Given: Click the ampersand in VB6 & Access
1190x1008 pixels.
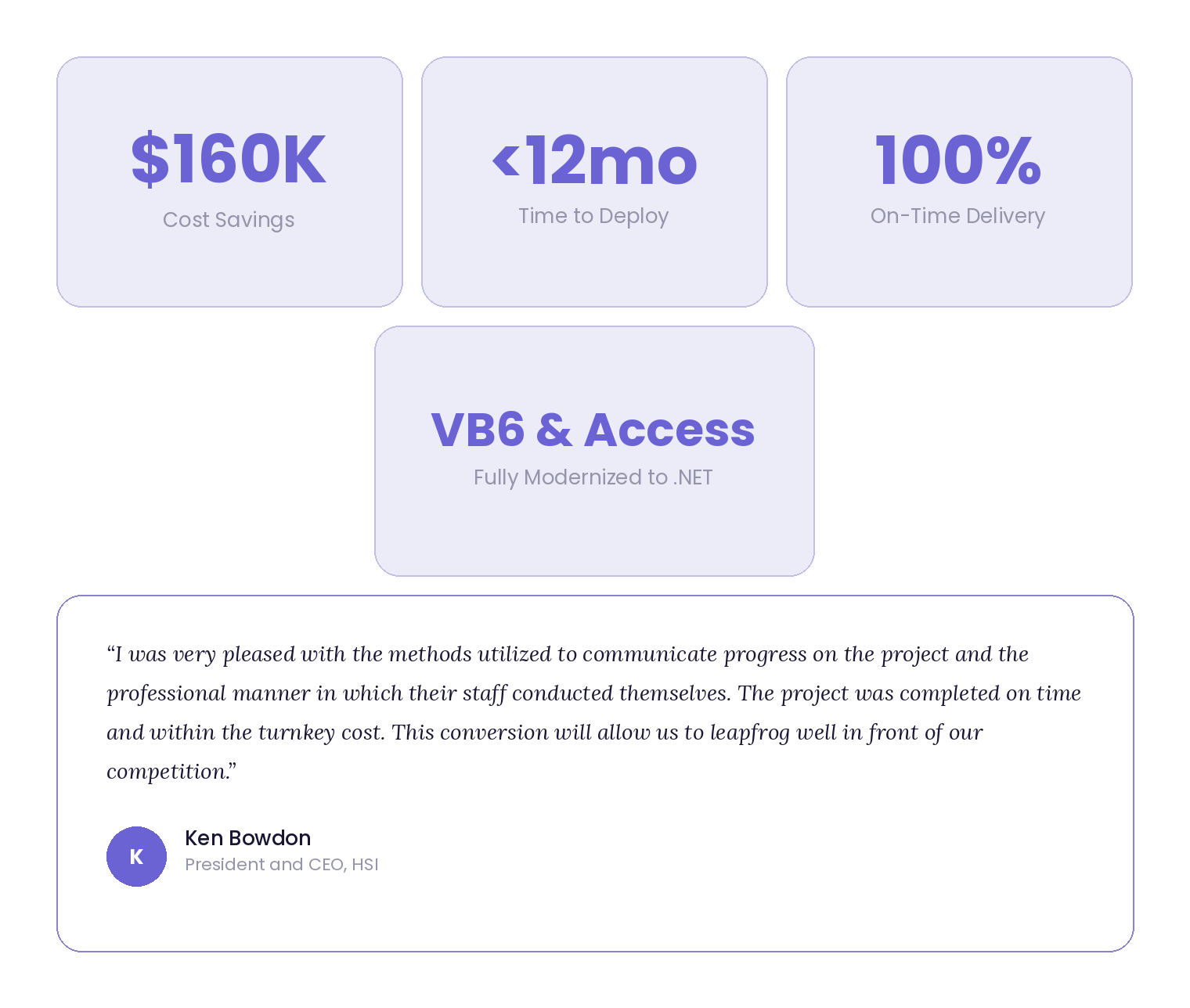Looking at the screenshot, I should (x=554, y=430).
